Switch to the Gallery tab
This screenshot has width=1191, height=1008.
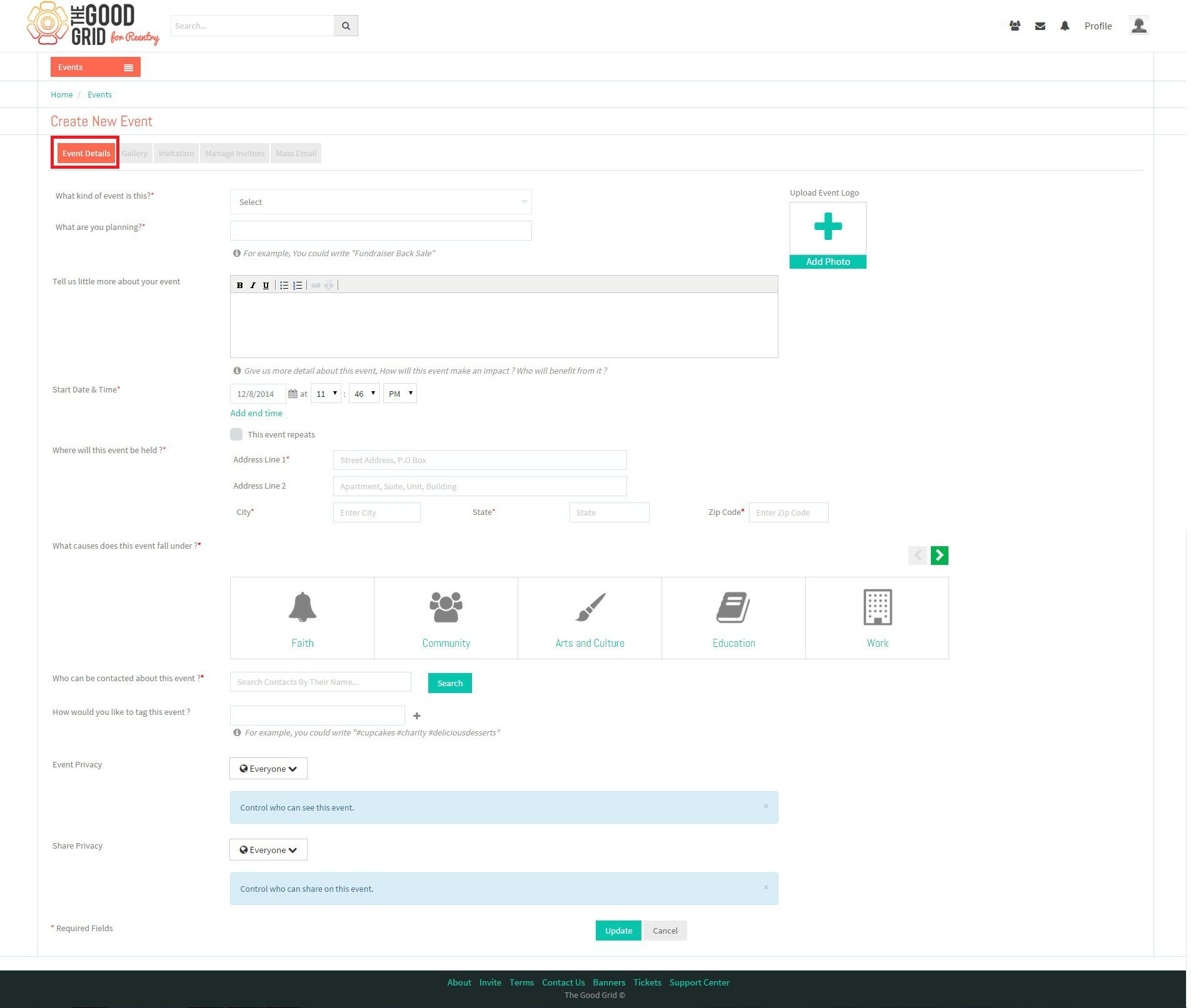point(134,153)
